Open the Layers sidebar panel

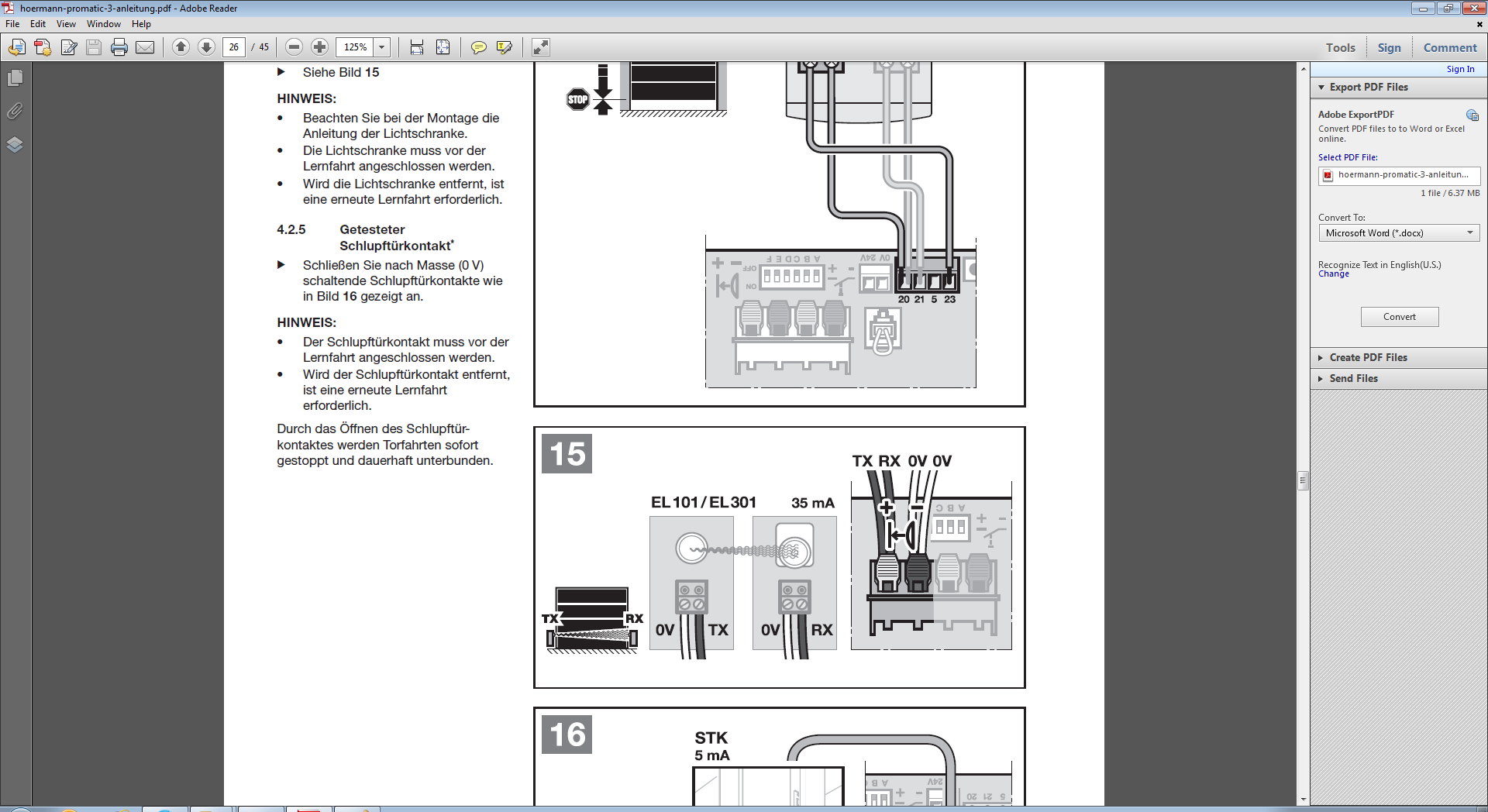(15, 145)
